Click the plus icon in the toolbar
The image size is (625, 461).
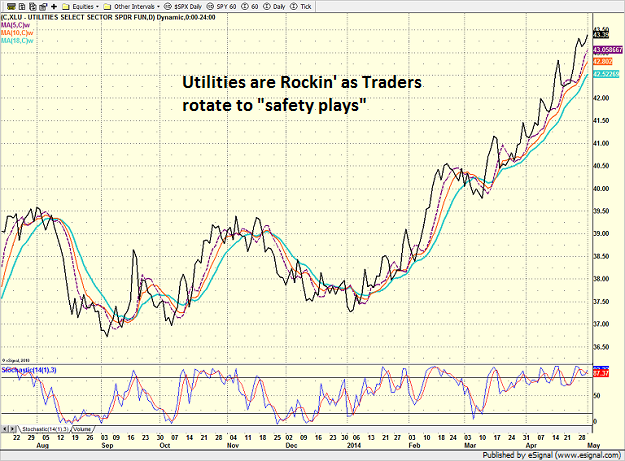click(54, 6)
